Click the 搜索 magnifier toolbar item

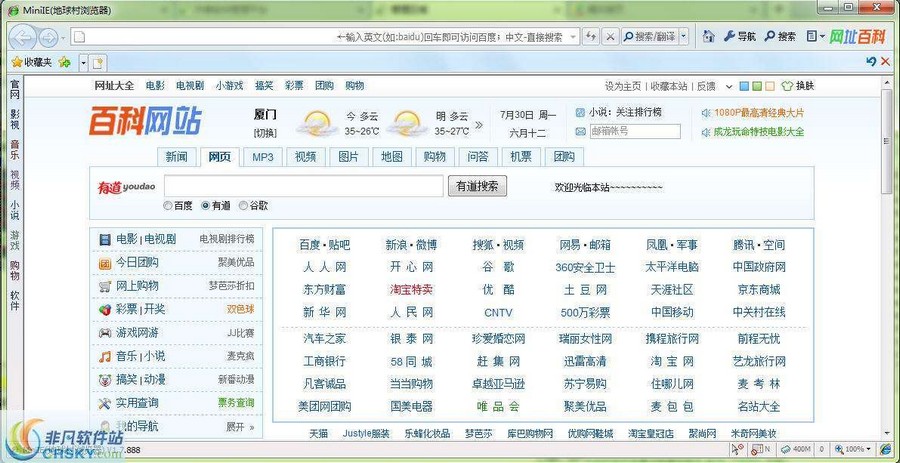click(781, 36)
